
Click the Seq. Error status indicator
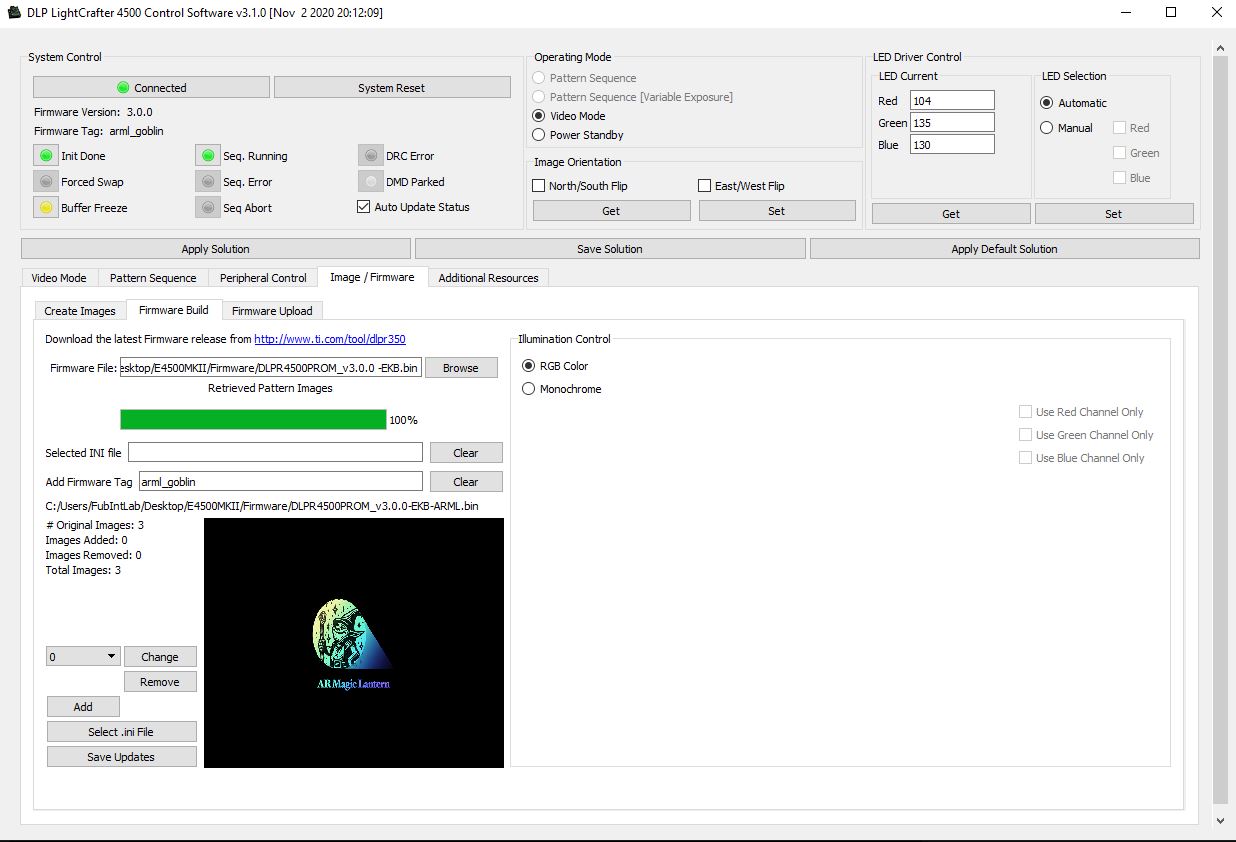[x=207, y=182]
